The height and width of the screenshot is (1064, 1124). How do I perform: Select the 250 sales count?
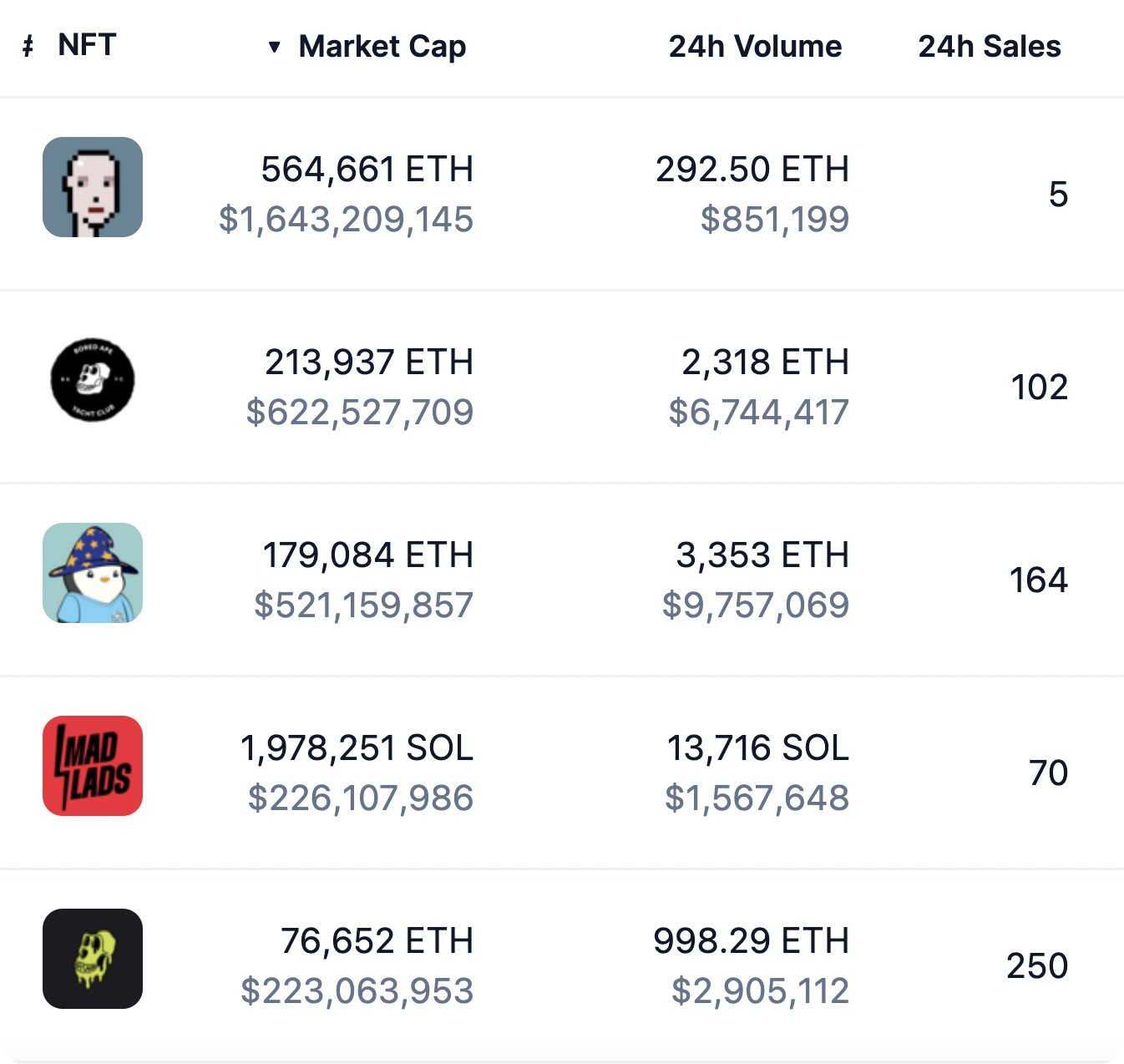point(1037,966)
